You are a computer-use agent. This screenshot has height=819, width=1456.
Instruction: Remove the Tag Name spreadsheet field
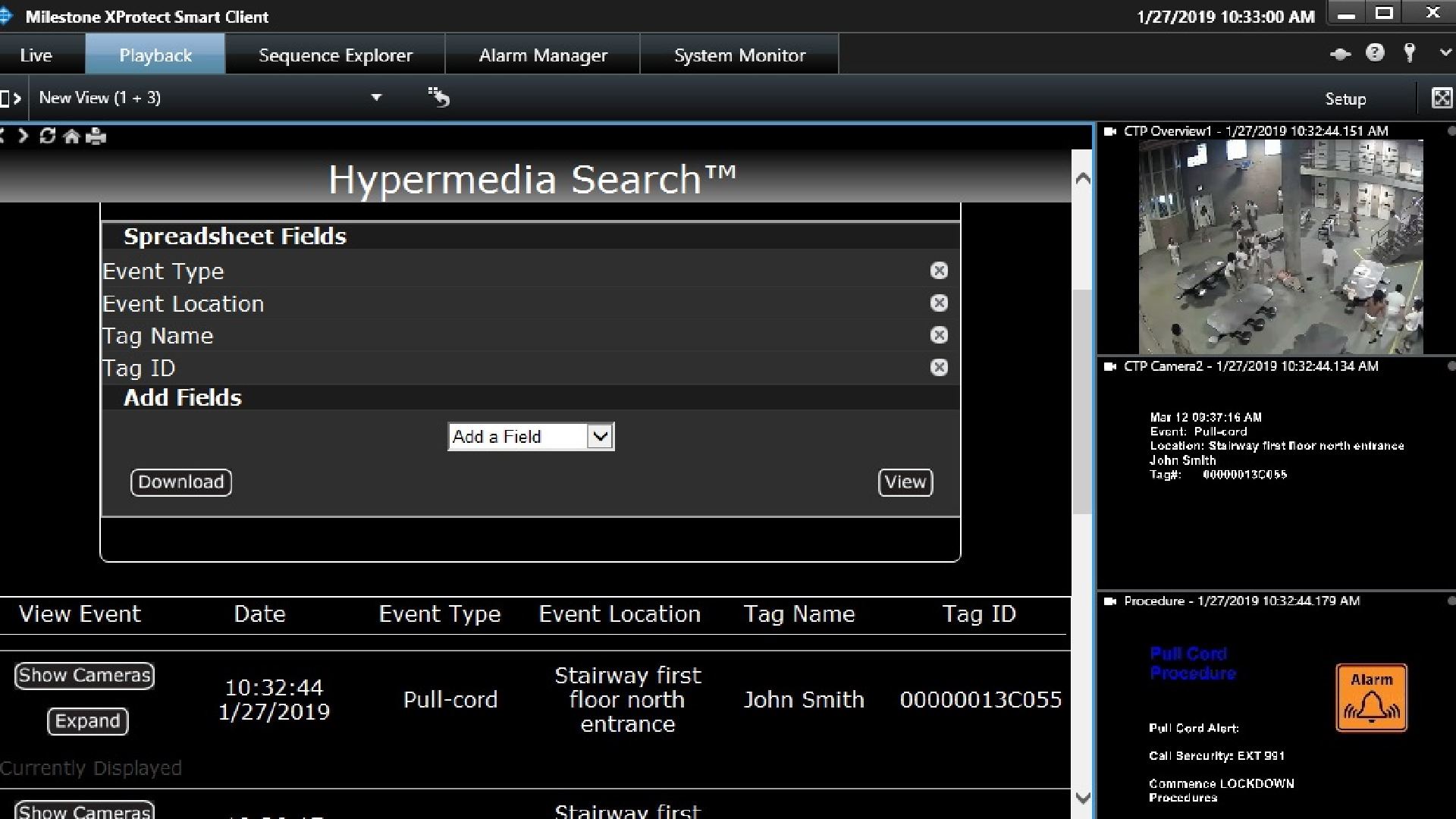(939, 335)
